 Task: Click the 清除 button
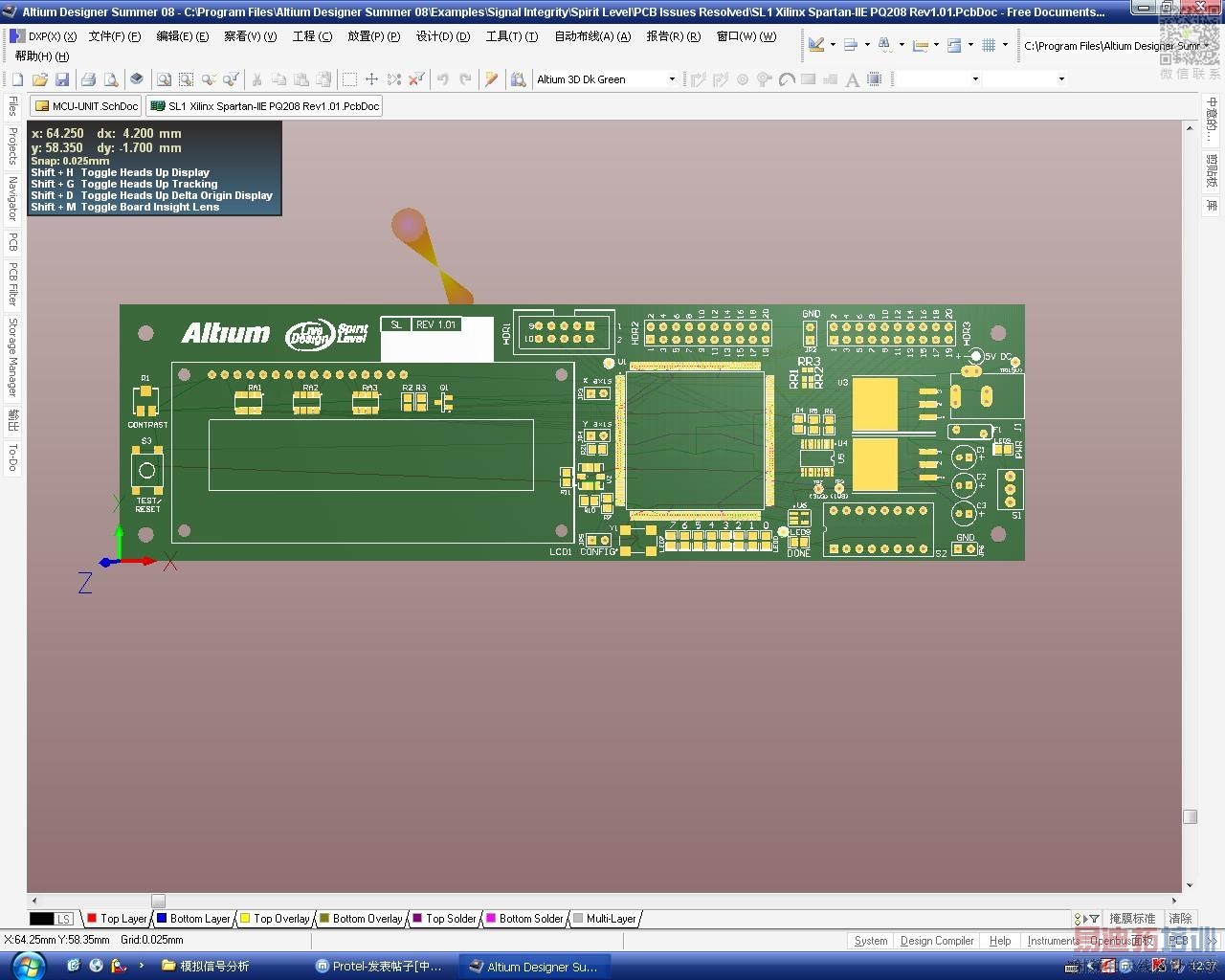(x=1180, y=919)
